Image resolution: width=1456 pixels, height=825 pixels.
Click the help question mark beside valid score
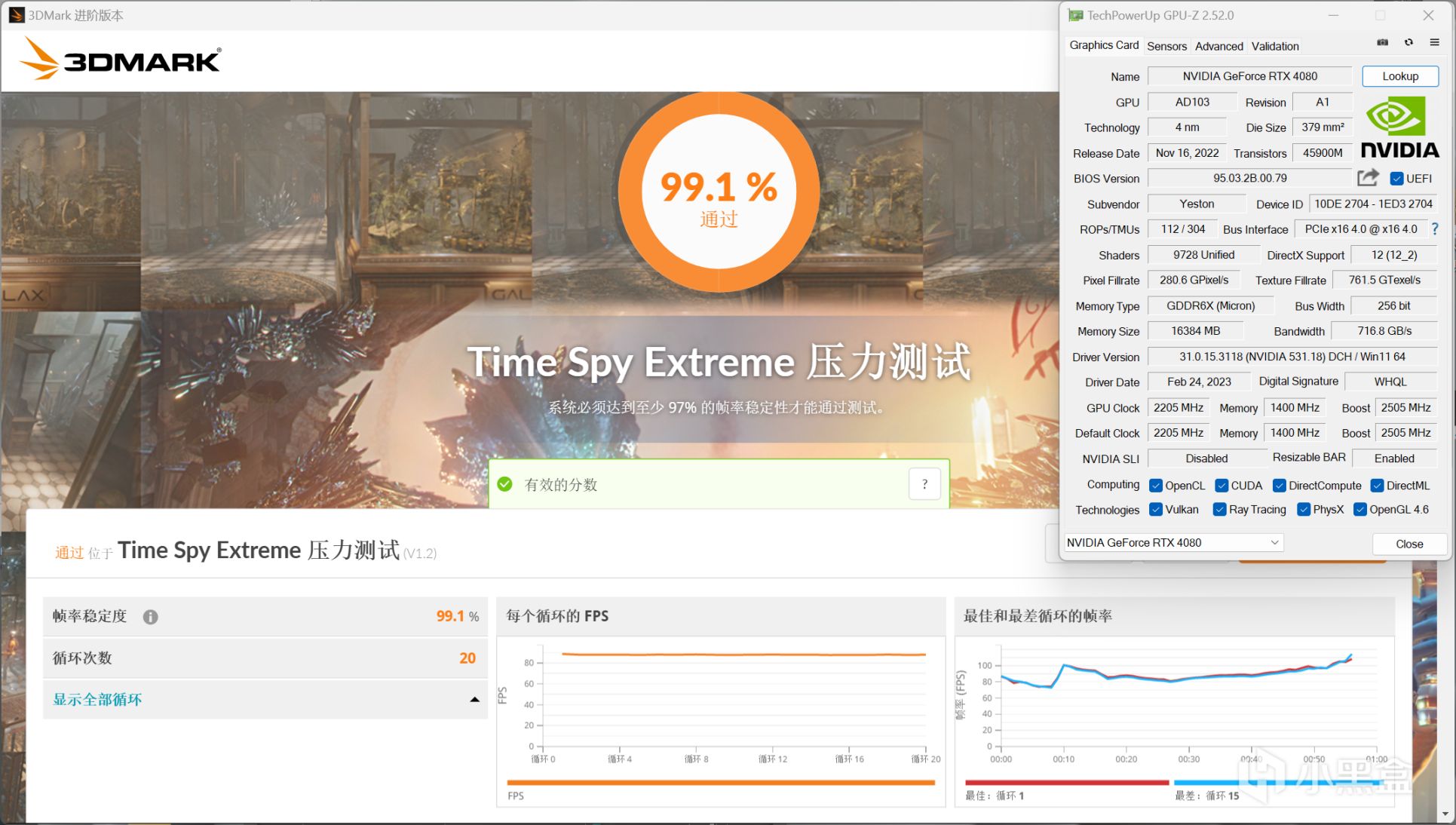pos(924,484)
